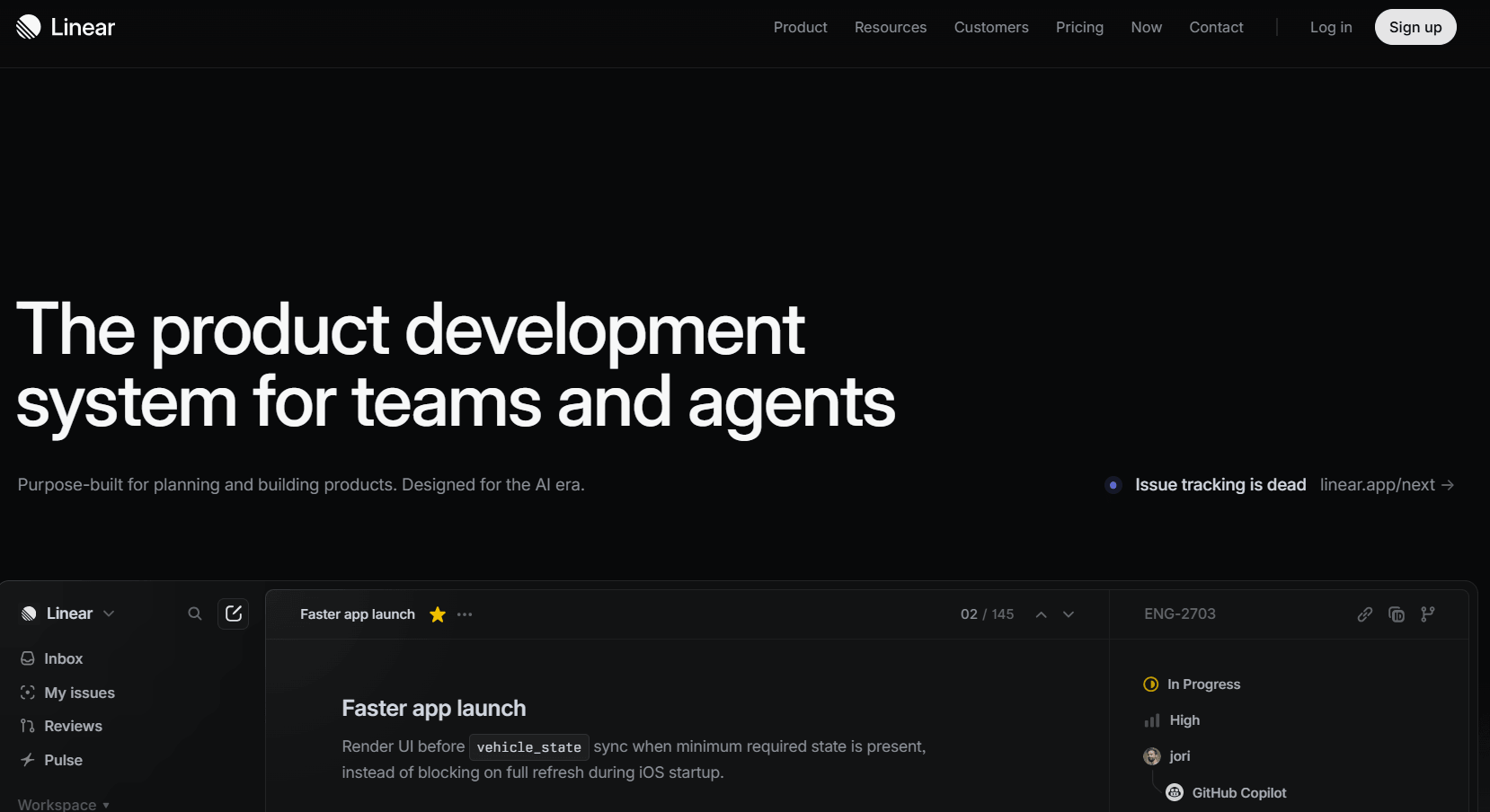The width and height of the screenshot is (1490, 812).
Task: Select My issues in the sidebar
Action: click(x=80, y=693)
